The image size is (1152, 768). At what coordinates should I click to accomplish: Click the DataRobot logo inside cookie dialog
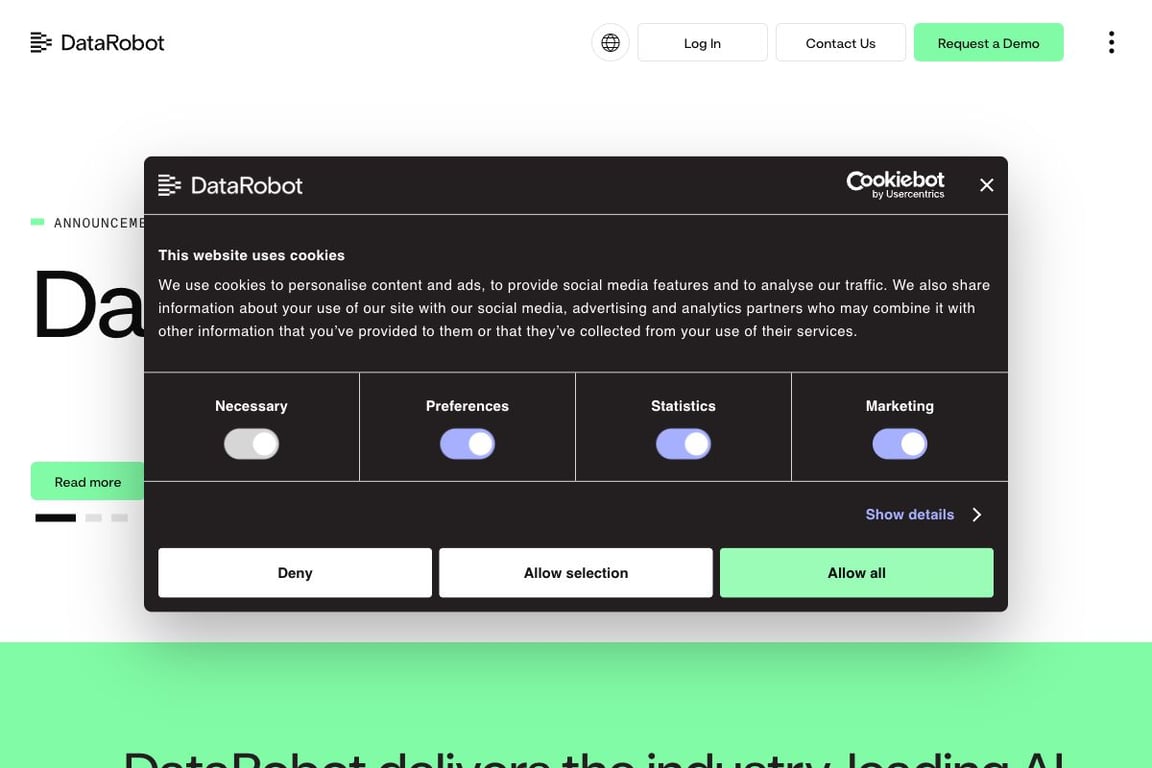pos(230,185)
